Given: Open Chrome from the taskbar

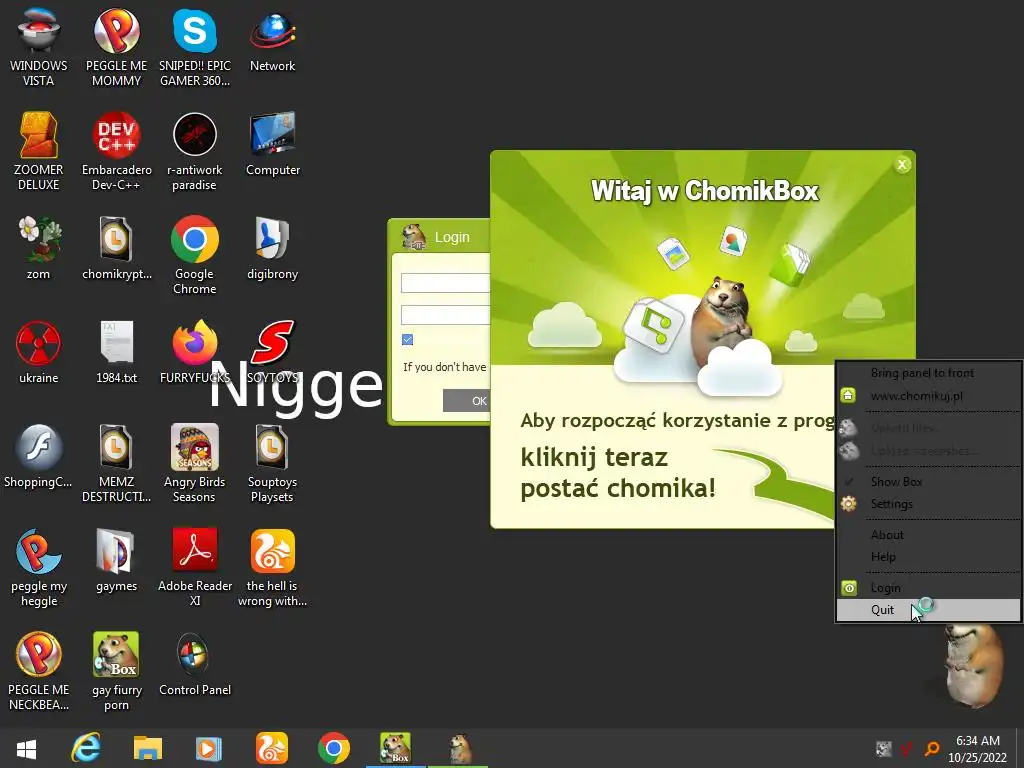Looking at the screenshot, I should [x=334, y=748].
